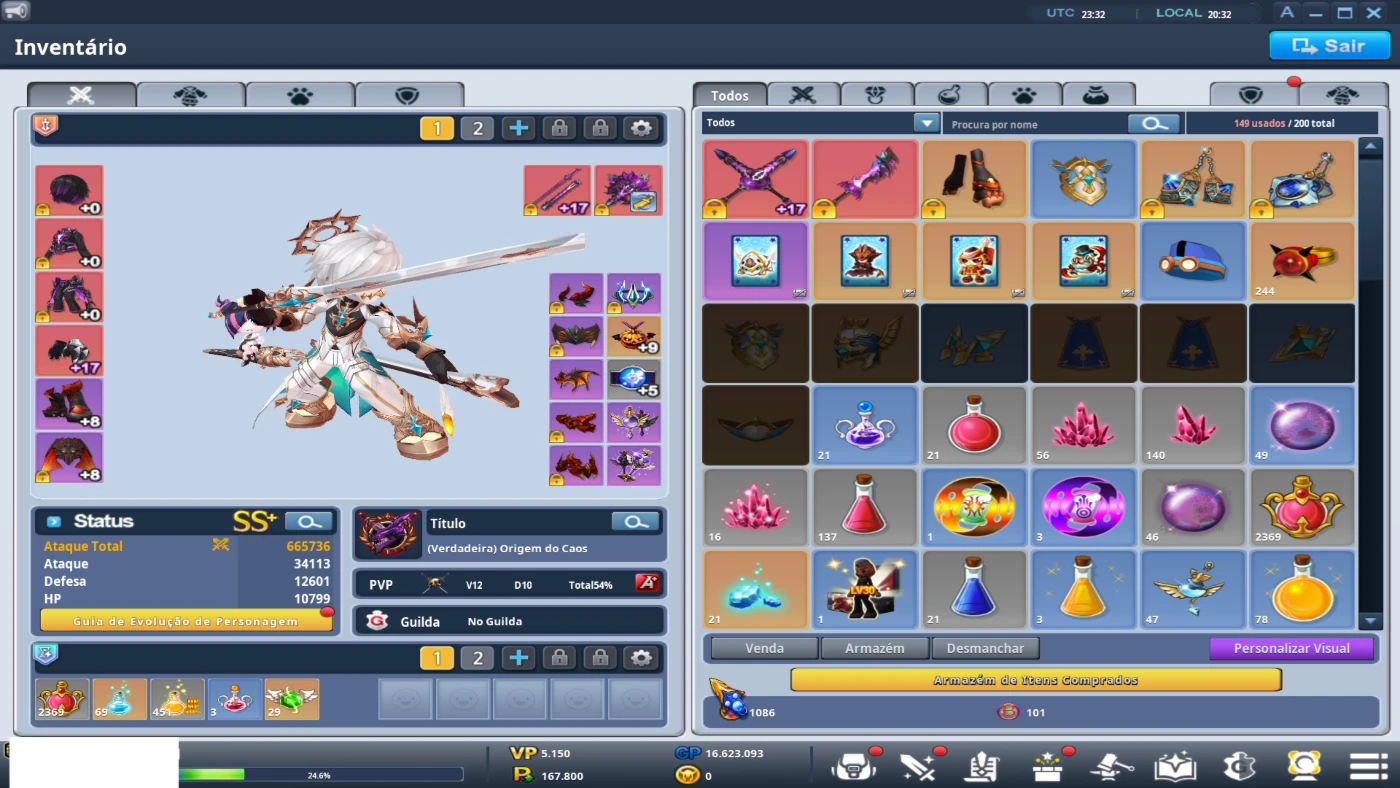Click the equipped blue gem accessory +5
This screenshot has height=788, width=1400.
point(634,380)
